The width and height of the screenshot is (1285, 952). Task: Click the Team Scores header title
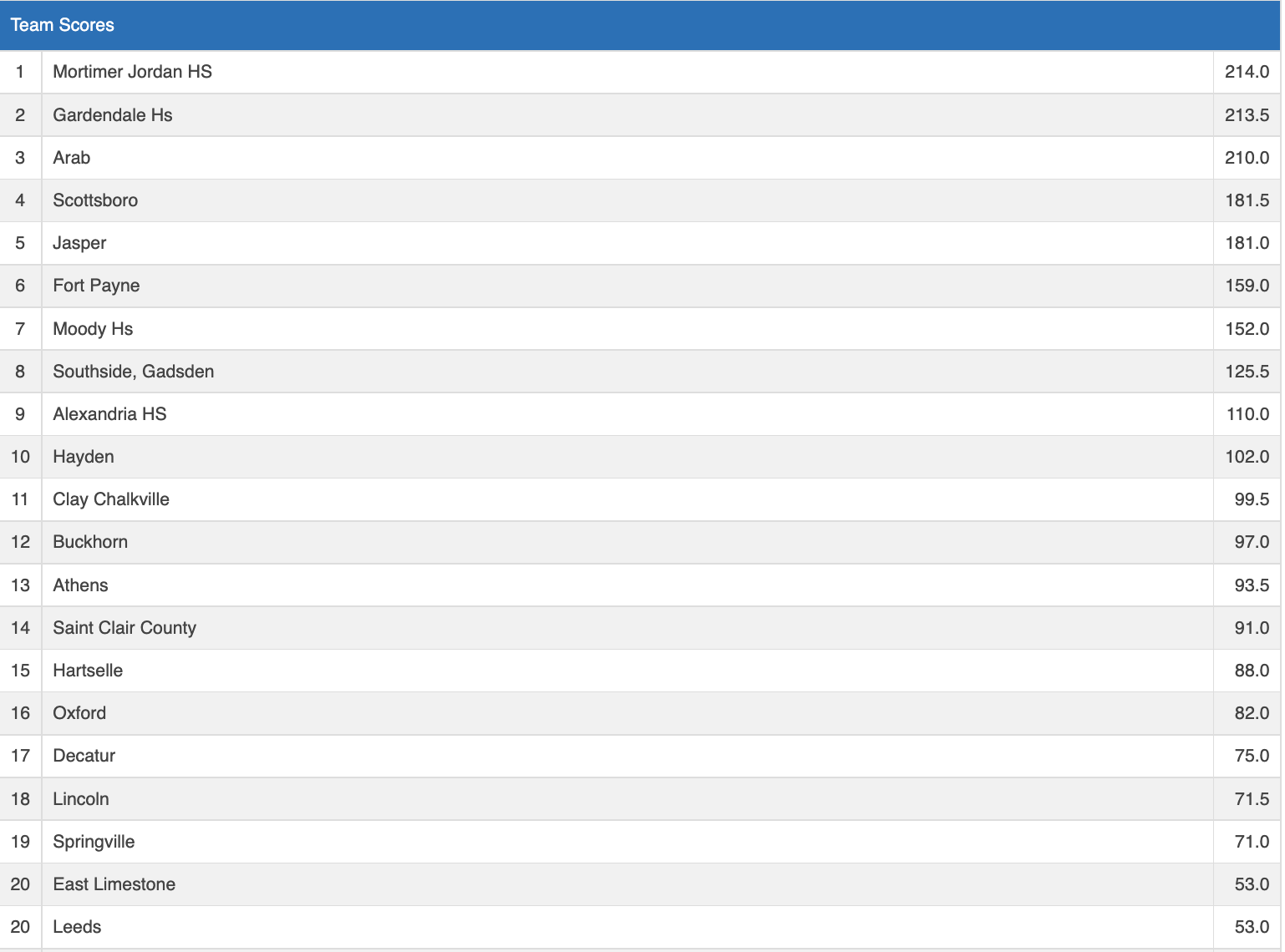coord(63,25)
